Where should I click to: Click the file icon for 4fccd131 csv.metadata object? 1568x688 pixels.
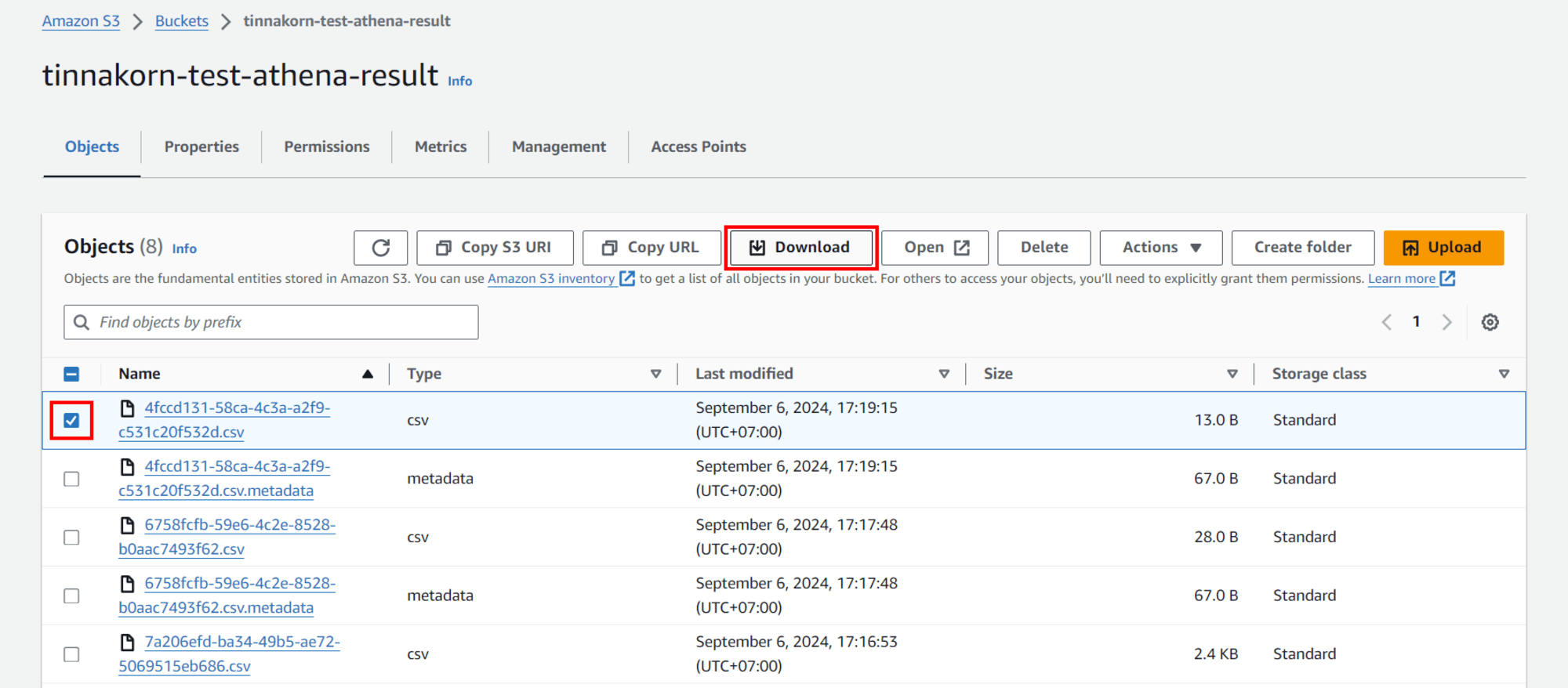pyautogui.click(x=127, y=467)
